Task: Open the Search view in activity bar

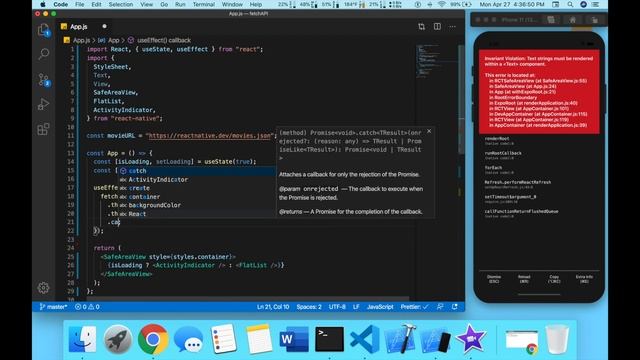Action: pyautogui.click(x=44, y=54)
